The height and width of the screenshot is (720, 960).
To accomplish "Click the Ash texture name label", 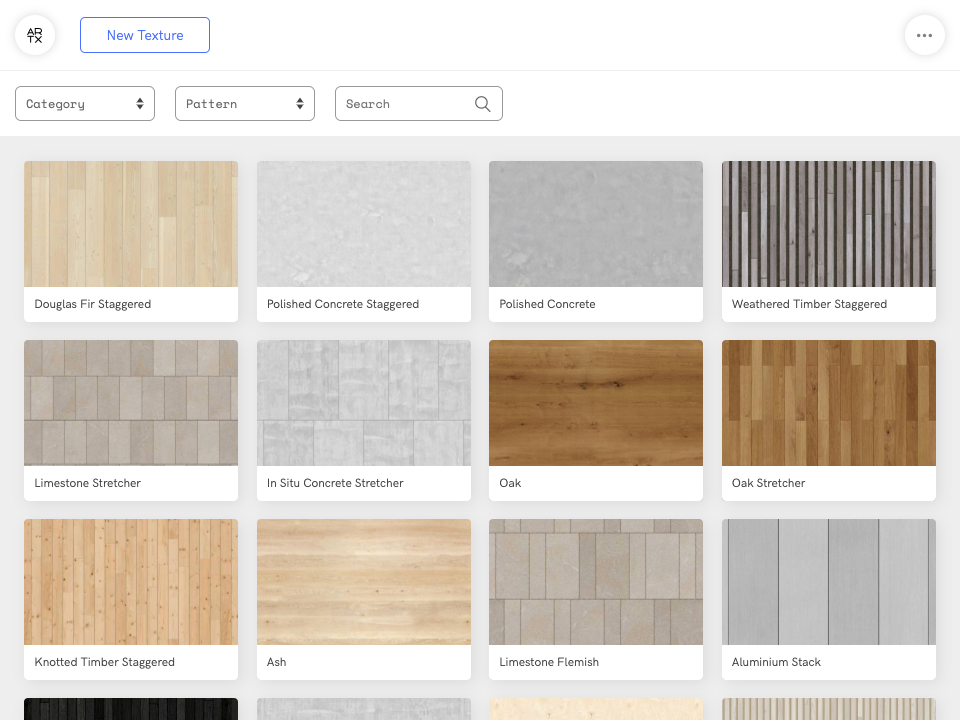I will (277, 662).
